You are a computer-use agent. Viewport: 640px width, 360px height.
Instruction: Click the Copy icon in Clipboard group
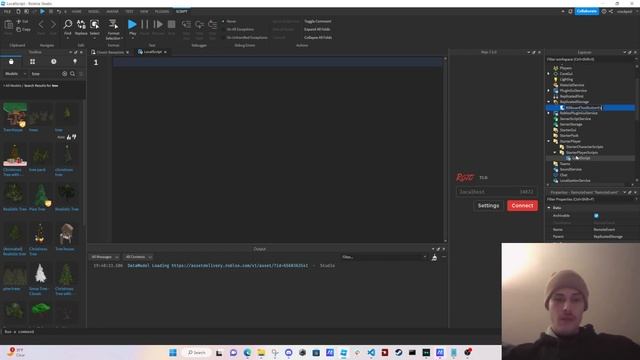(x=19, y=29)
